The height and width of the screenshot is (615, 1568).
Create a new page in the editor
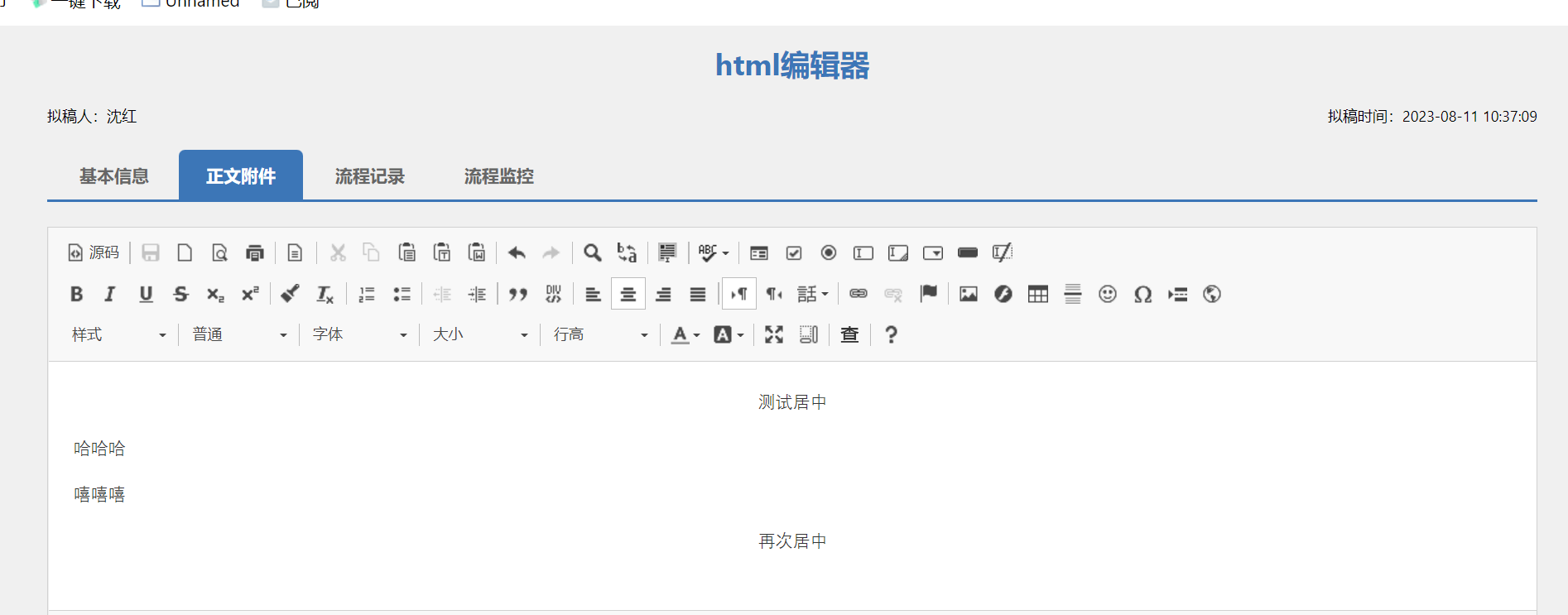(x=185, y=252)
